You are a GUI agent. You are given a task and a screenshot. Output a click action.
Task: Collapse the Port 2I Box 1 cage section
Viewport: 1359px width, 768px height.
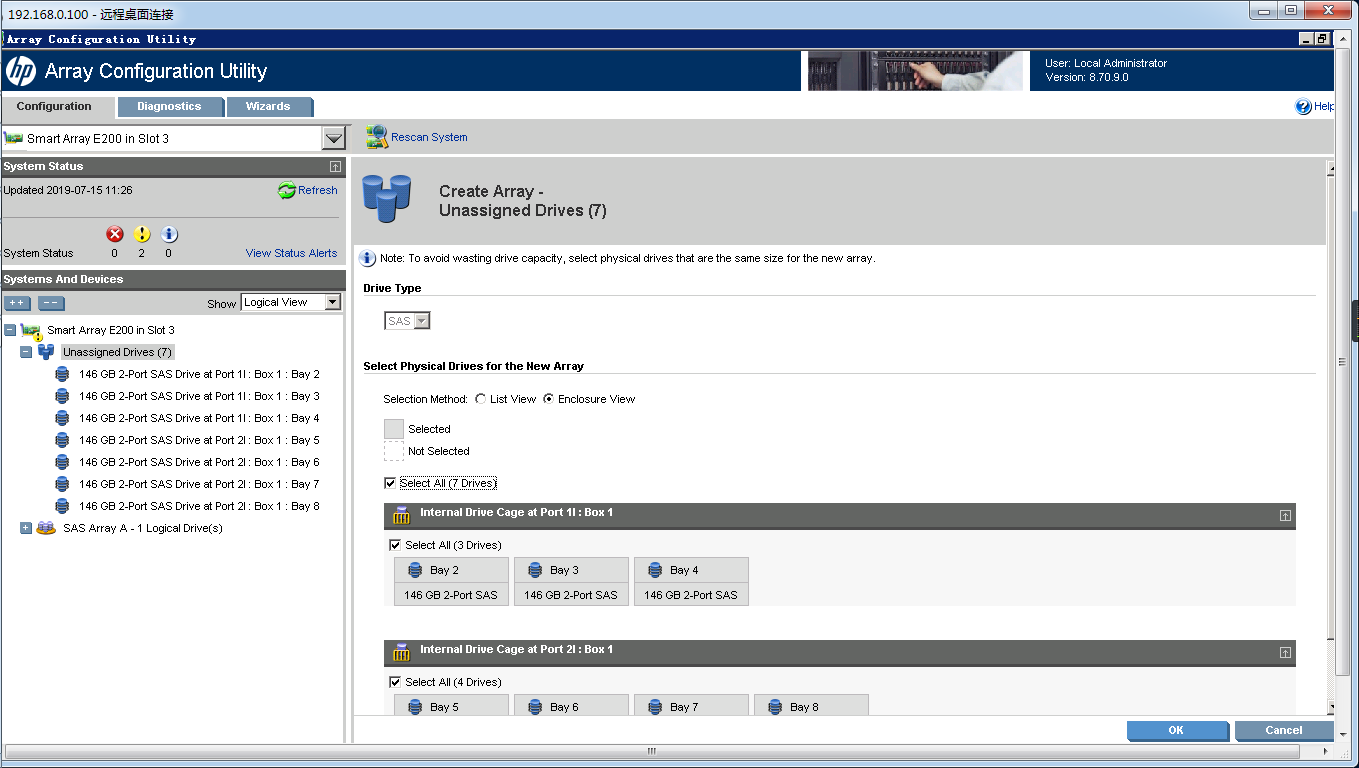pos(1285,653)
